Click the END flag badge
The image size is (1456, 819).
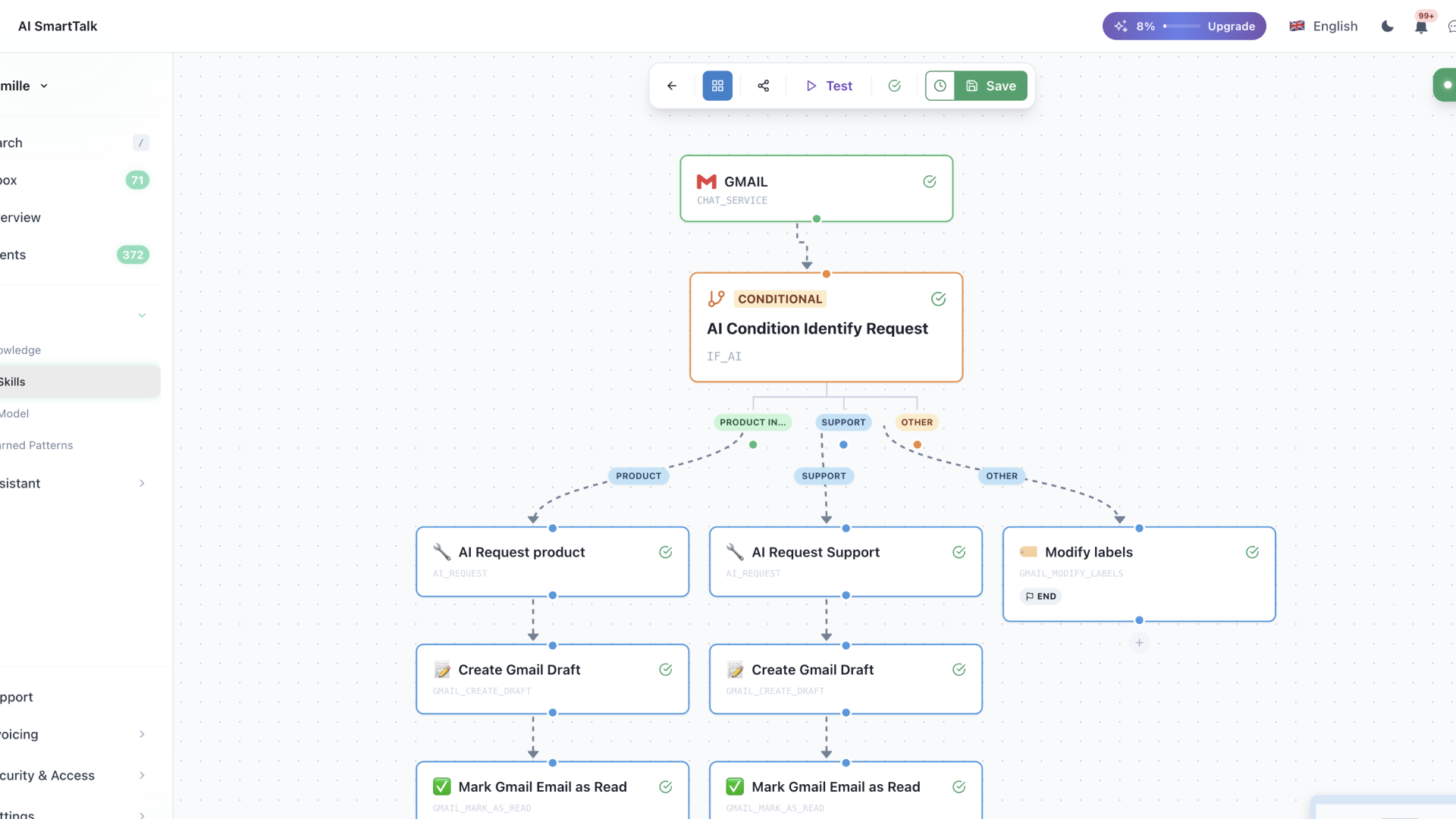pyautogui.click(x=1040, y=596)
